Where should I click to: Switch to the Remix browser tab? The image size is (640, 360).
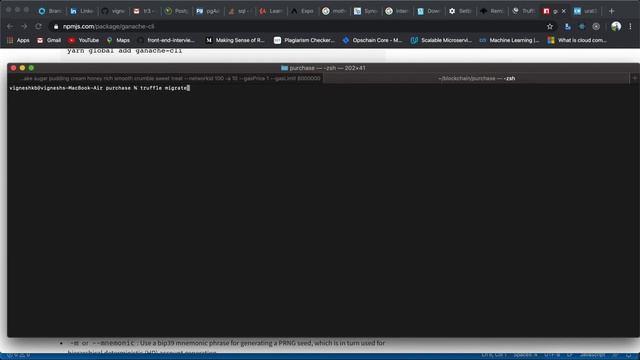tap(492, 11)
